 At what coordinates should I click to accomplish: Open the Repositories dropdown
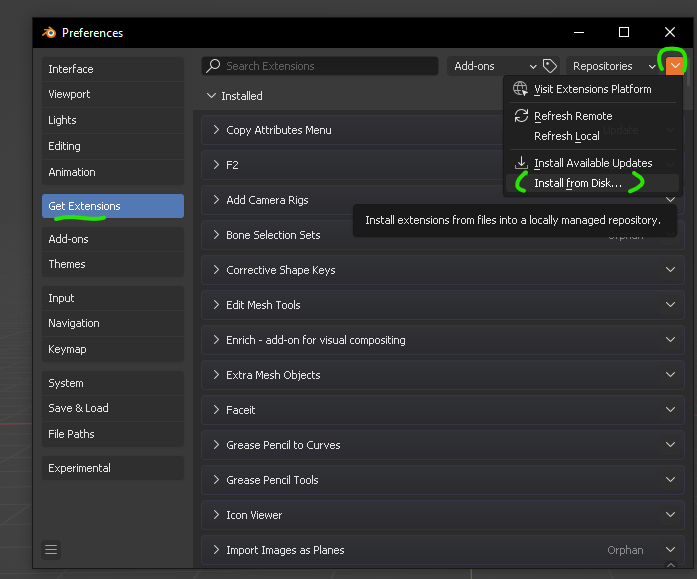pos(614,66)
